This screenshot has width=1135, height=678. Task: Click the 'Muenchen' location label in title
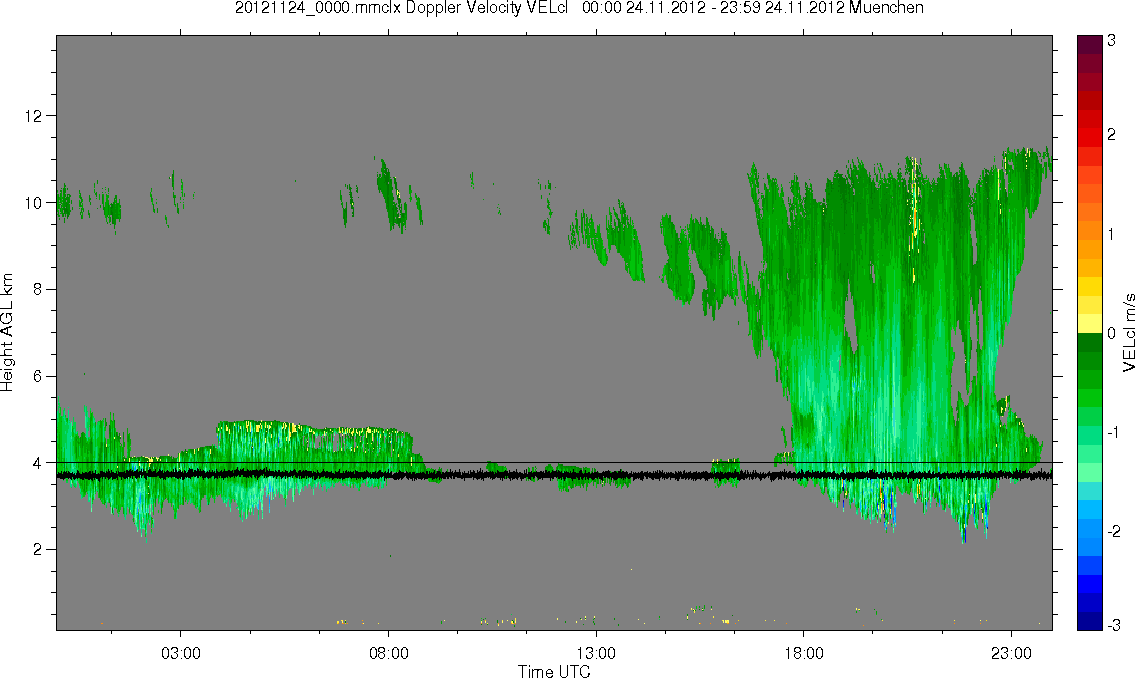[x=886, y=8]
